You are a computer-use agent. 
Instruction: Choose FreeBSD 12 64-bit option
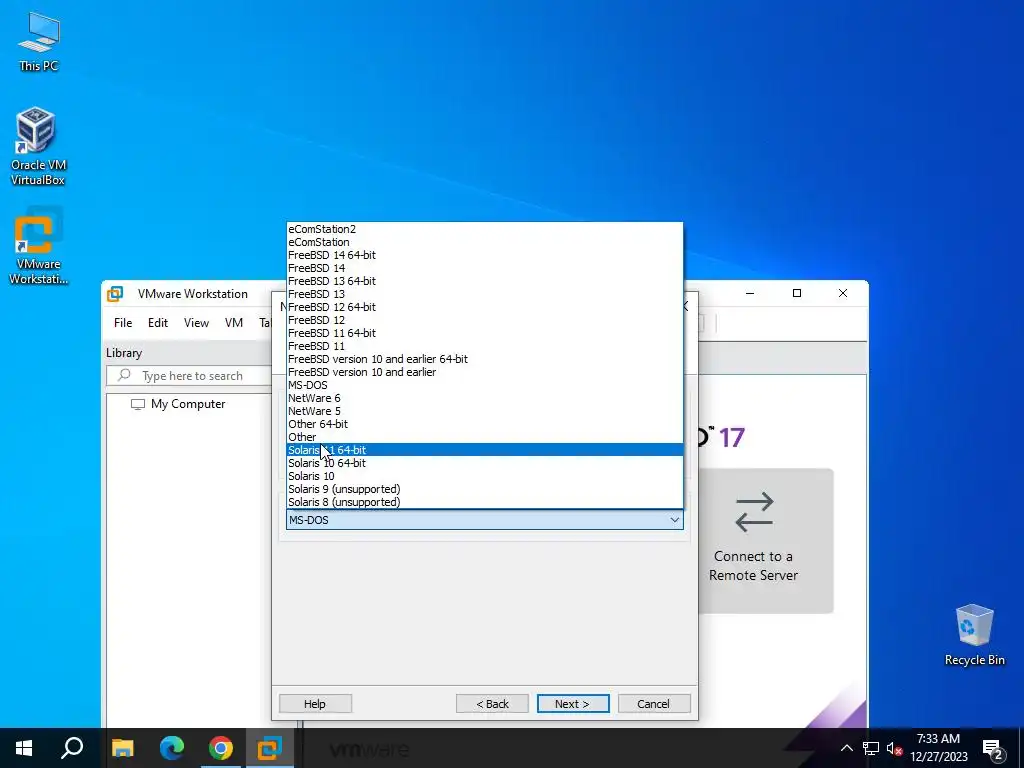coord(485,307)
